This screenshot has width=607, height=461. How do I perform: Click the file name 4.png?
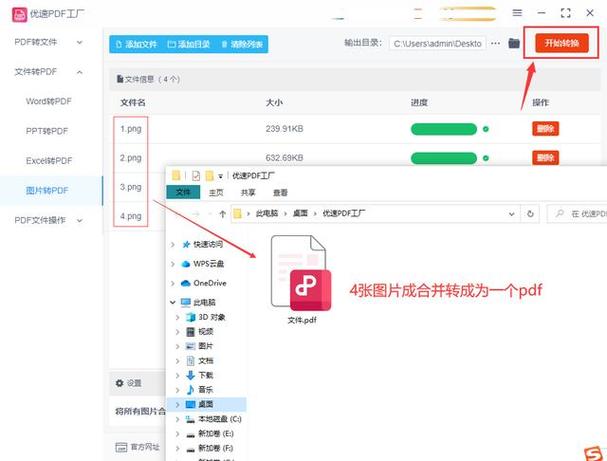click(x=131, y=216)
